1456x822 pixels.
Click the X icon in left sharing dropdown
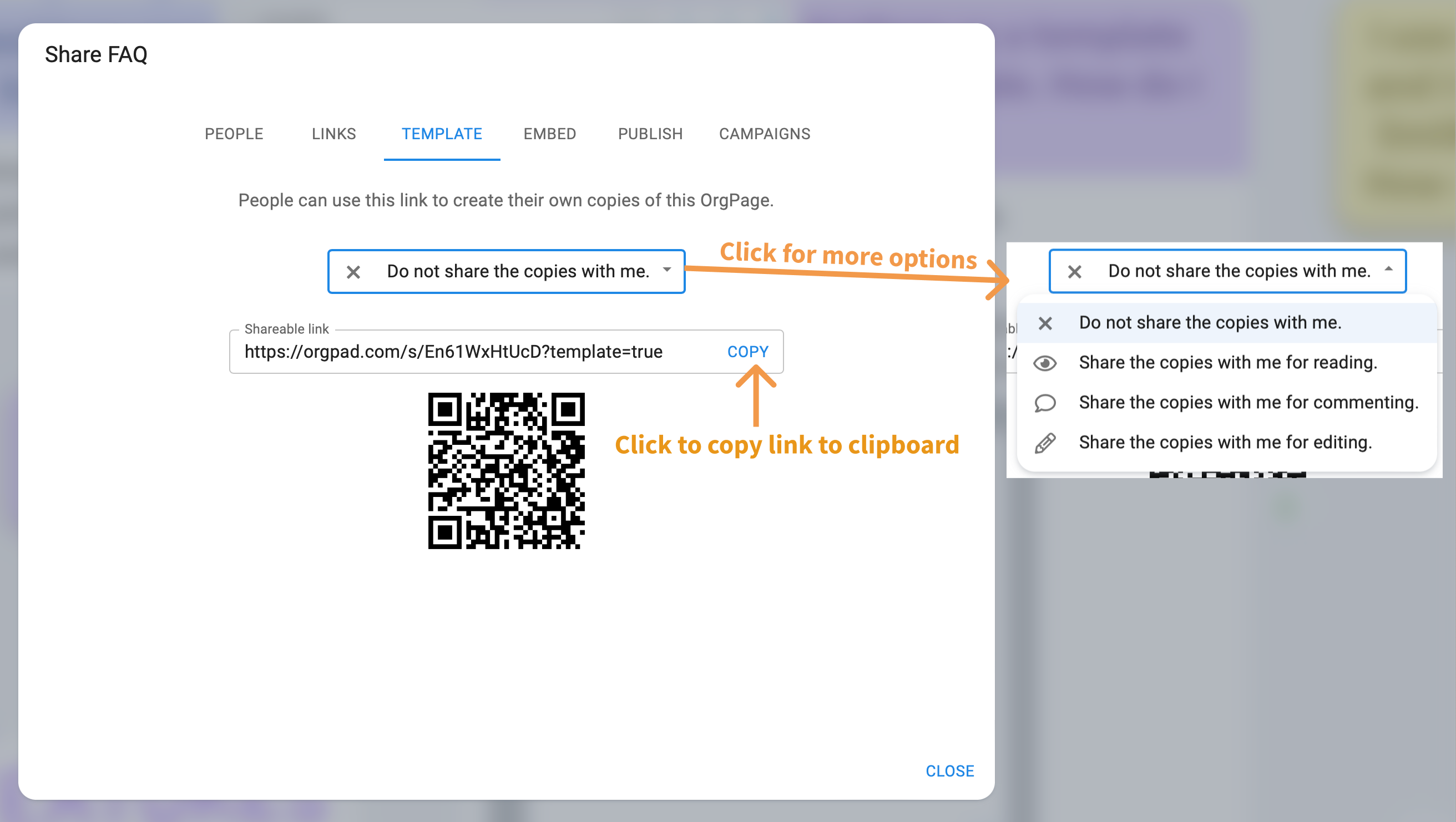click(353, 272)
